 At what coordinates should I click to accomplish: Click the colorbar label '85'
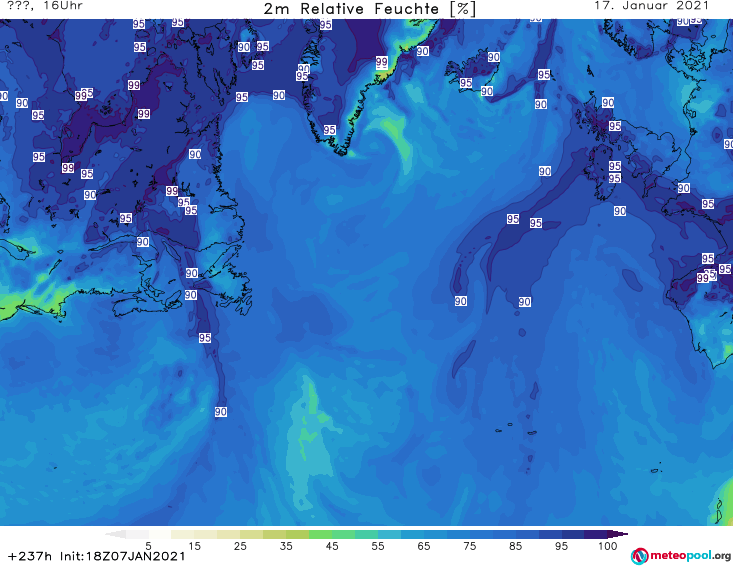click(516, 546)
